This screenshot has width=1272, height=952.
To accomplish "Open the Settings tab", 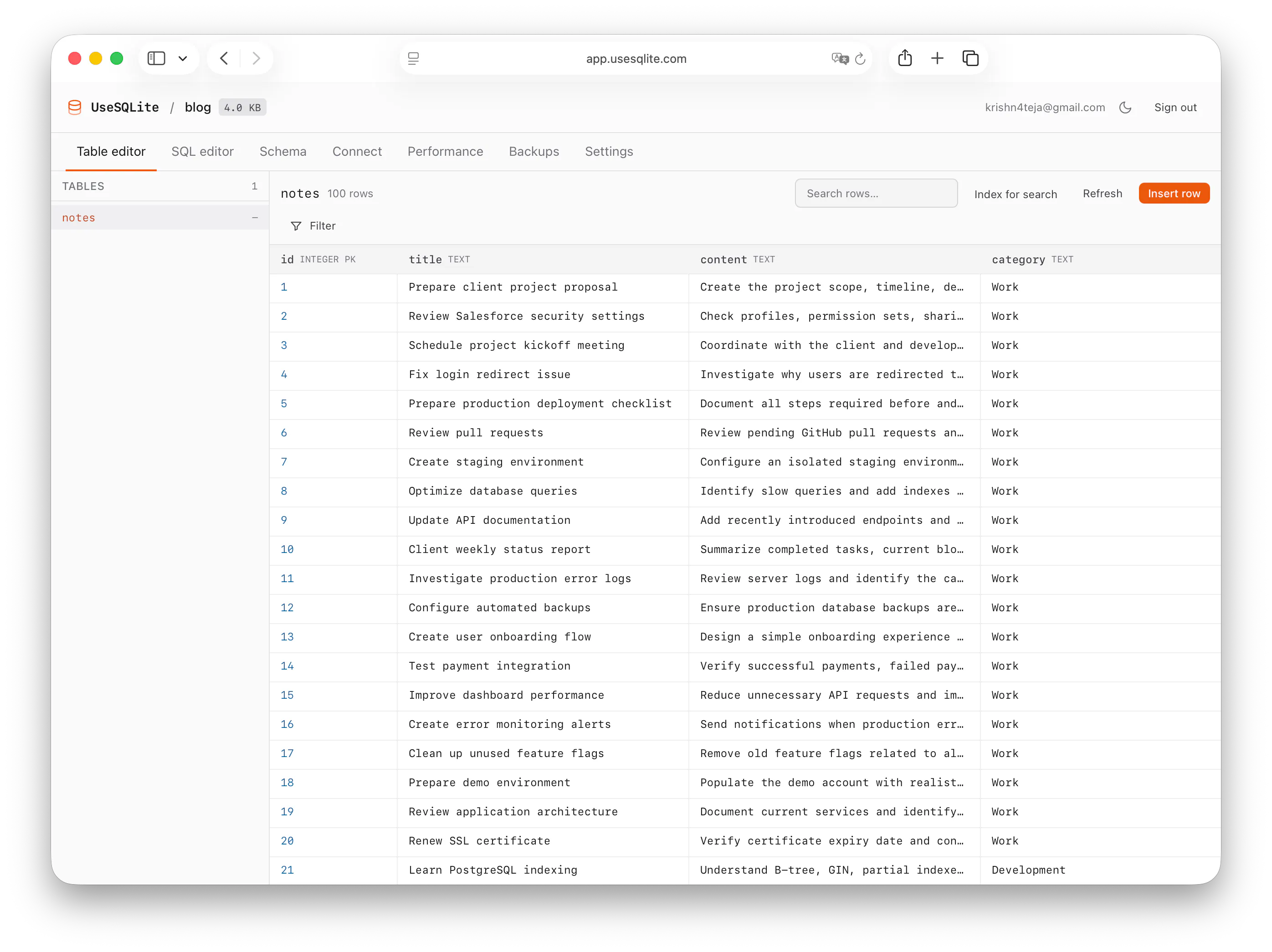I will click(609, 151).
